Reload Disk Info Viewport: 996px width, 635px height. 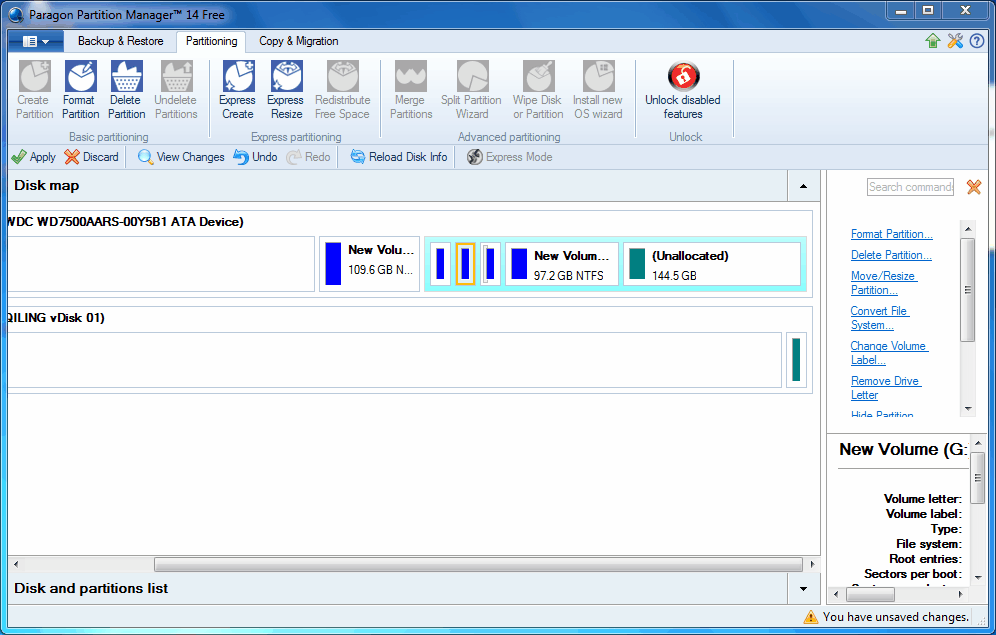click(399, 157)
